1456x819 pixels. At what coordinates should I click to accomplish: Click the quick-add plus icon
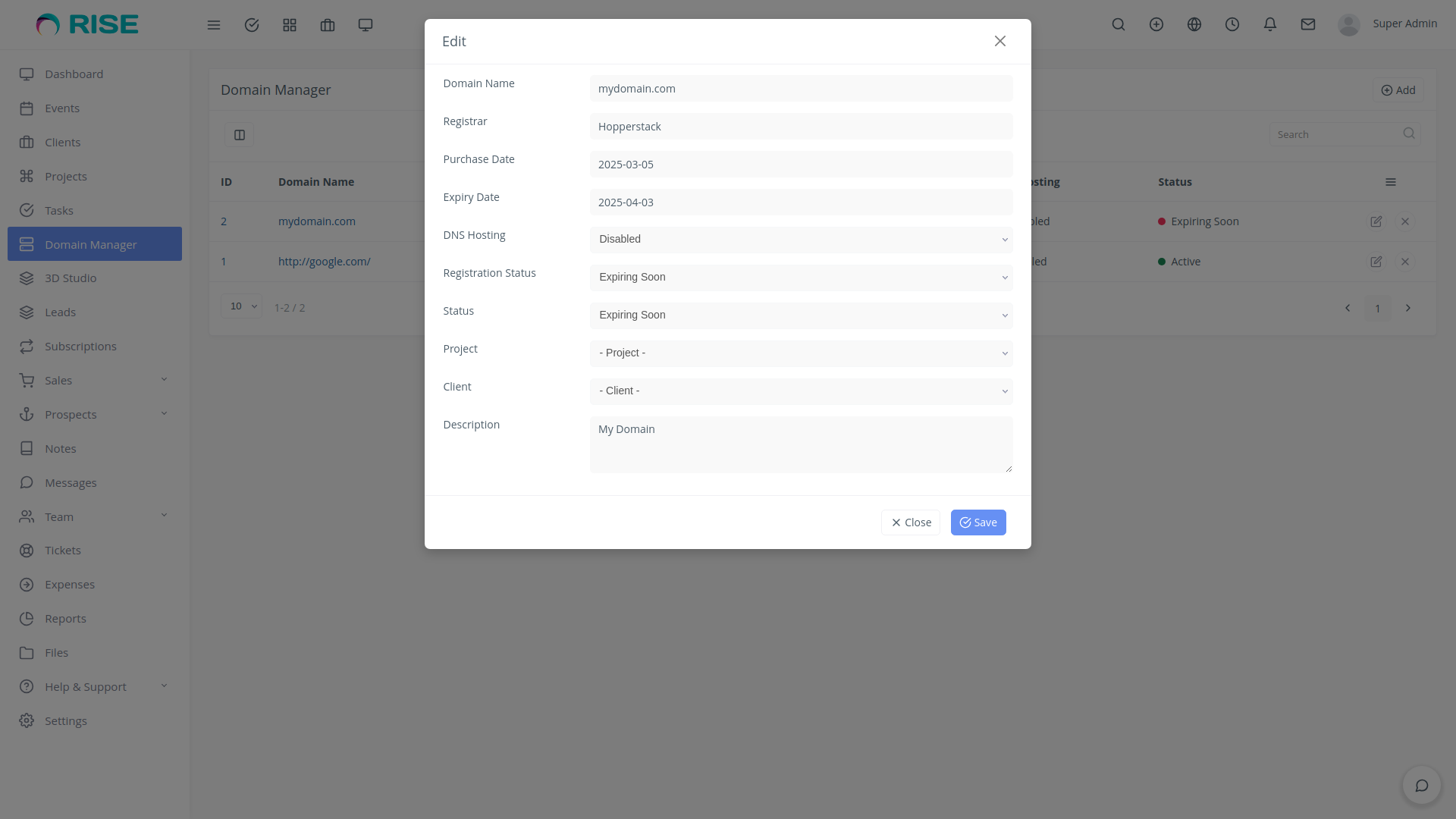(x=1156, y=24)
